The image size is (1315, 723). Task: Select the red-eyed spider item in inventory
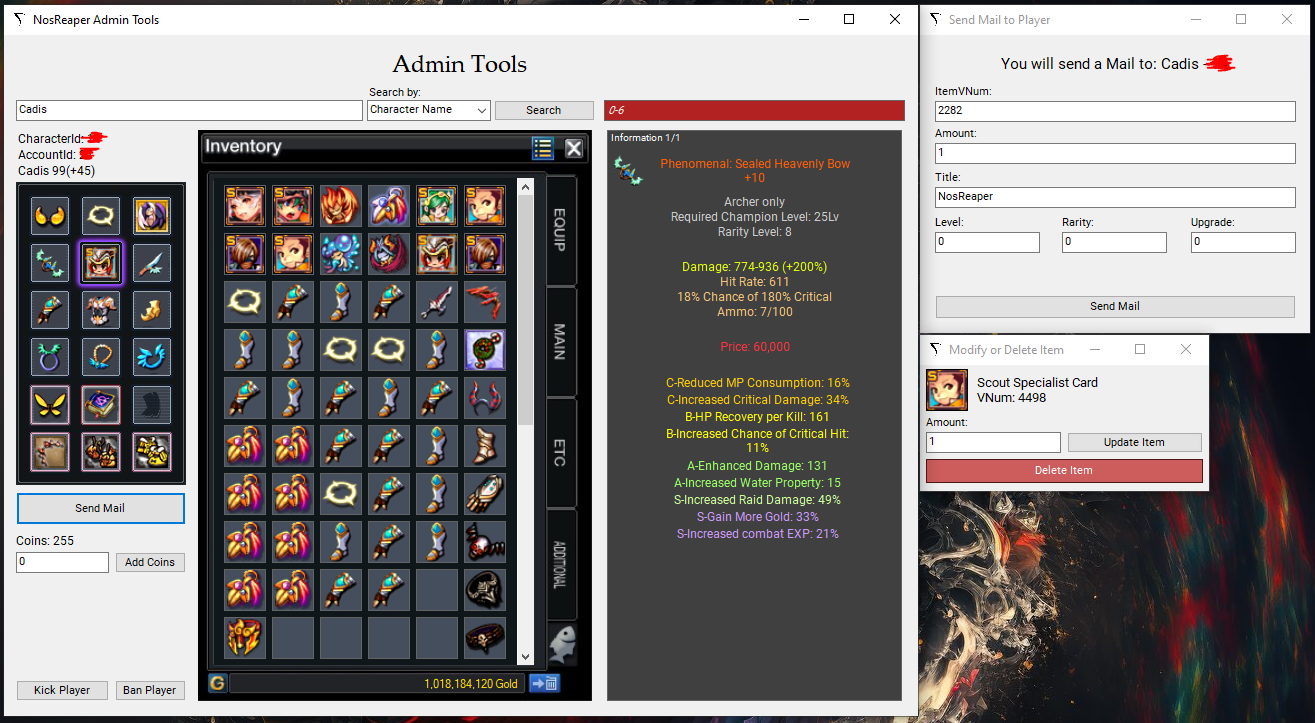point(485,541)
